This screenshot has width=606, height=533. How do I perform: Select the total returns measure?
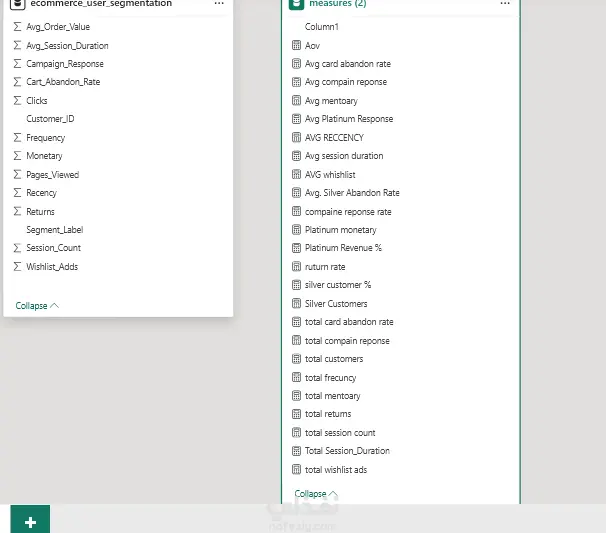pyautogui.click(x=328, y=414)
